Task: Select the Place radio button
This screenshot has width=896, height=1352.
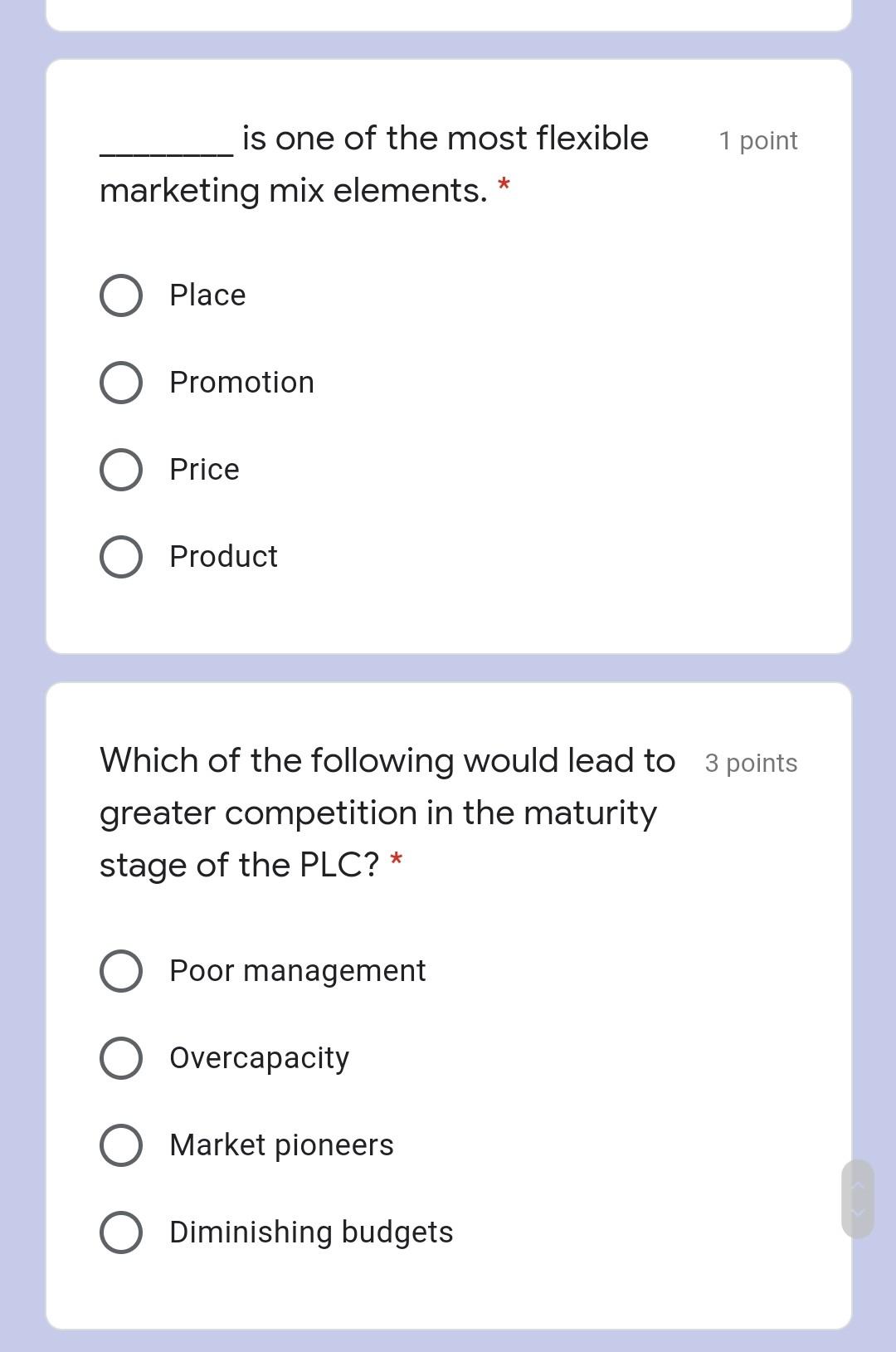Action: click(120, 295)
